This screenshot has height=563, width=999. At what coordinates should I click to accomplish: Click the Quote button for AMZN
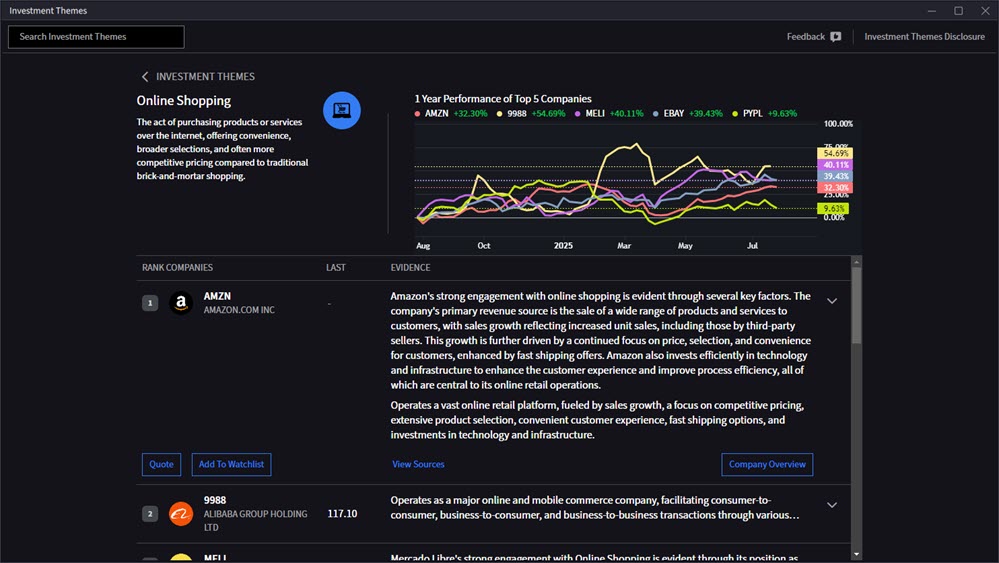coord(161,464)
